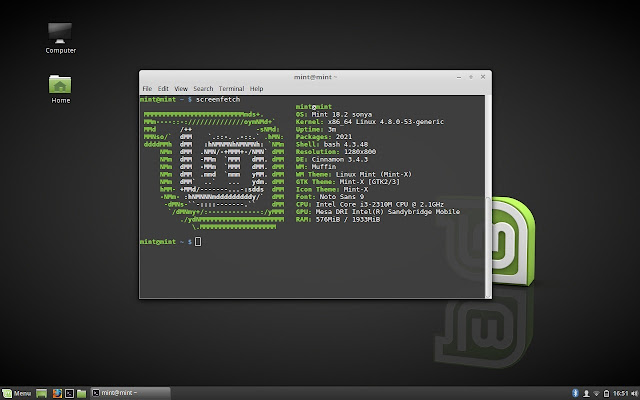Open the 16:51 clock calendar
Image resolution: width=640 pixels, height=400 pixels.
620,393
